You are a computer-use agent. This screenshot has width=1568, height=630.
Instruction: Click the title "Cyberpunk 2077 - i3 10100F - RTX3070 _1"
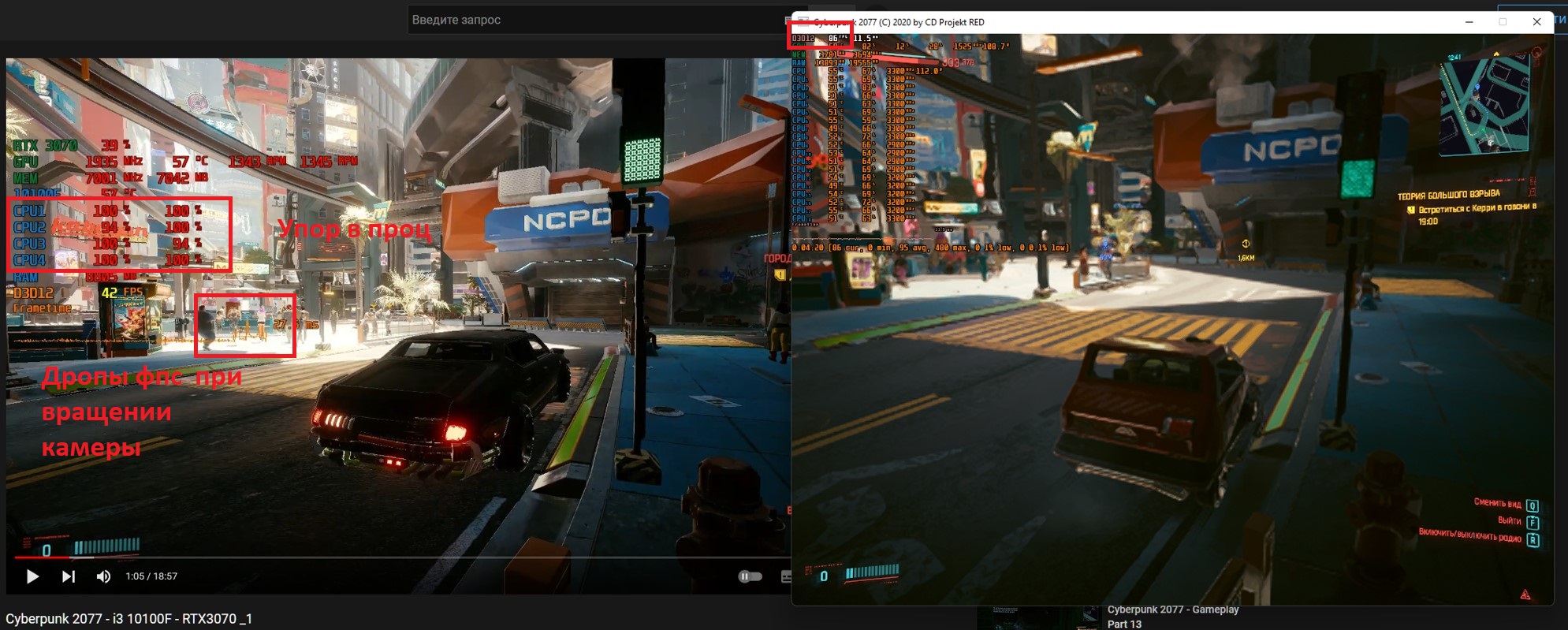[x=128, y=619]
